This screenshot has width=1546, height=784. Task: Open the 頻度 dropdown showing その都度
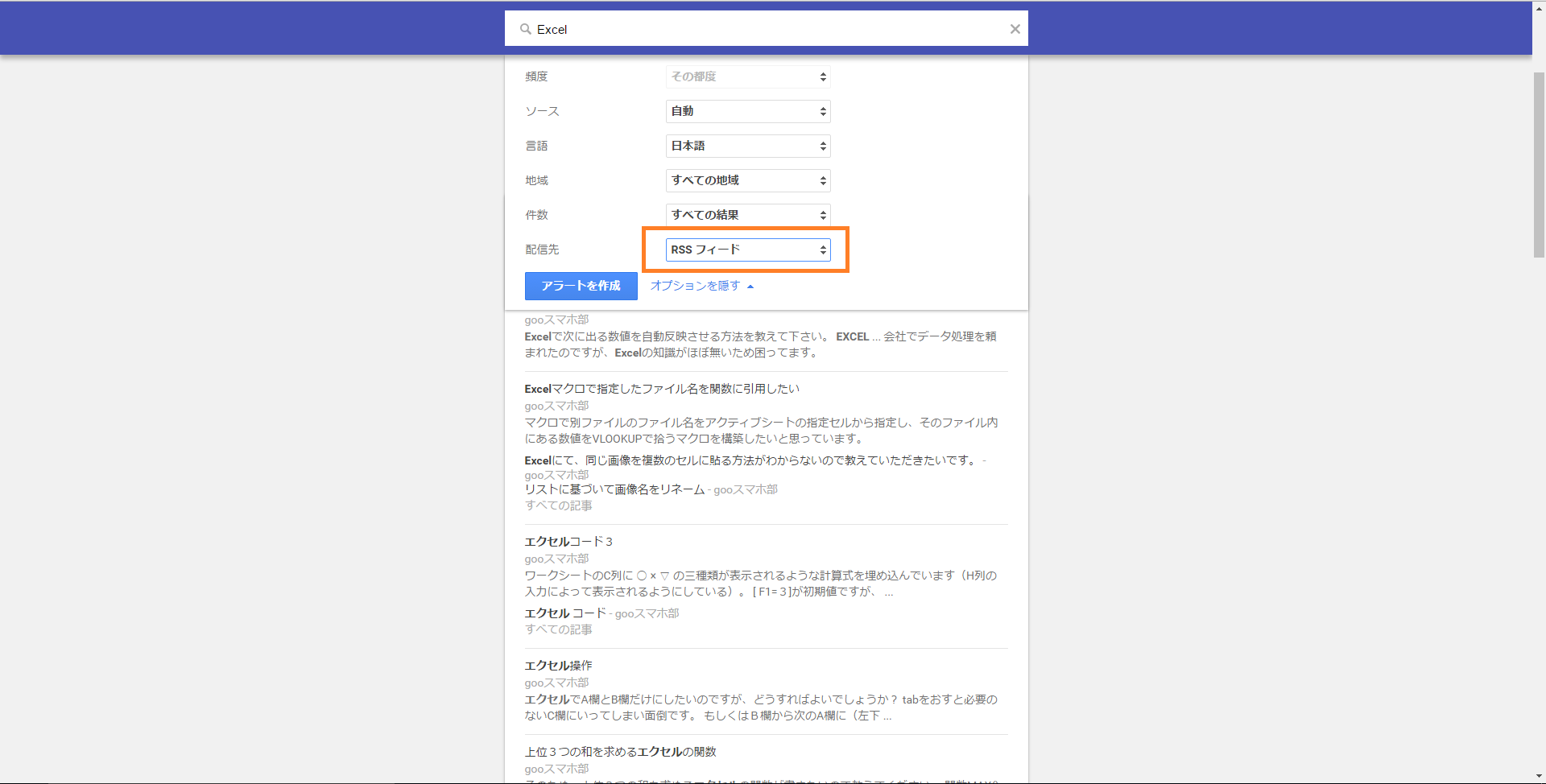(748, 76)
